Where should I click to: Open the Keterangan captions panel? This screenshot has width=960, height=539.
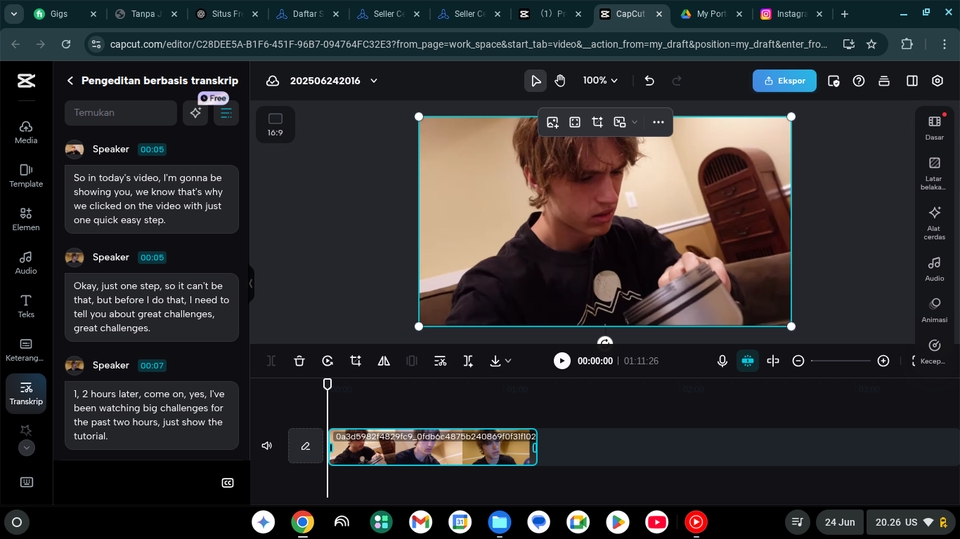tap(26, 349)
